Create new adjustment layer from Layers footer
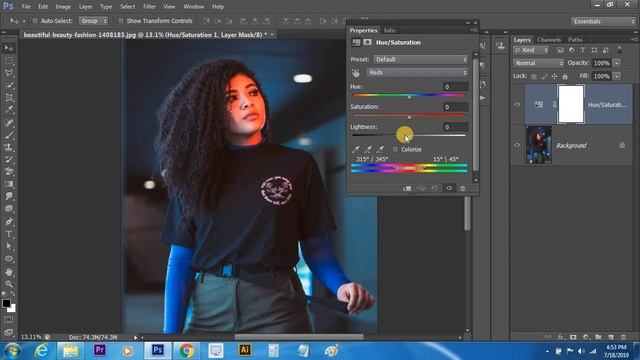 coord(586,337)
